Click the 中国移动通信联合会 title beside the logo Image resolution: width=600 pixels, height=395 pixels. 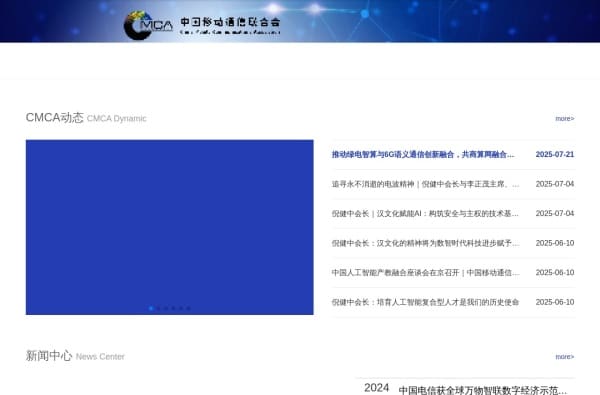point(230,22)
